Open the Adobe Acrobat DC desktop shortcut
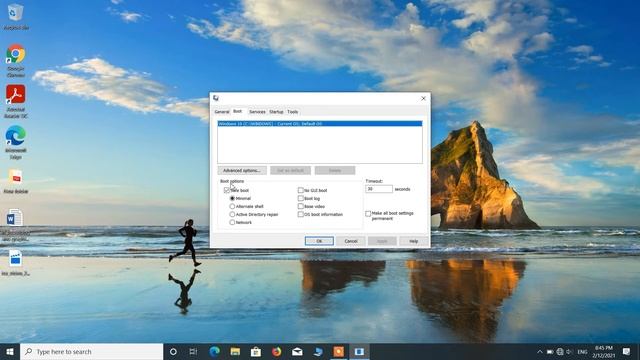The image size is (640, 360). coord(16,101)
